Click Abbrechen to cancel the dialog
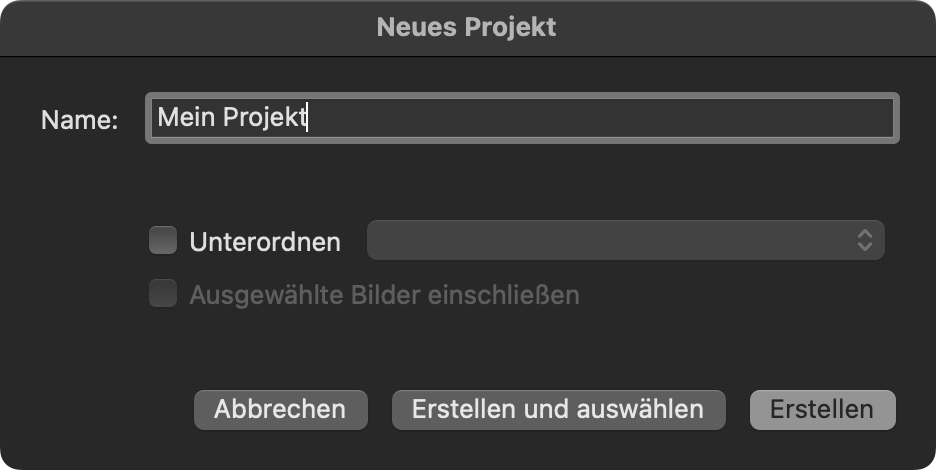The height and width of the screenshot is (470, 936). 281,410
